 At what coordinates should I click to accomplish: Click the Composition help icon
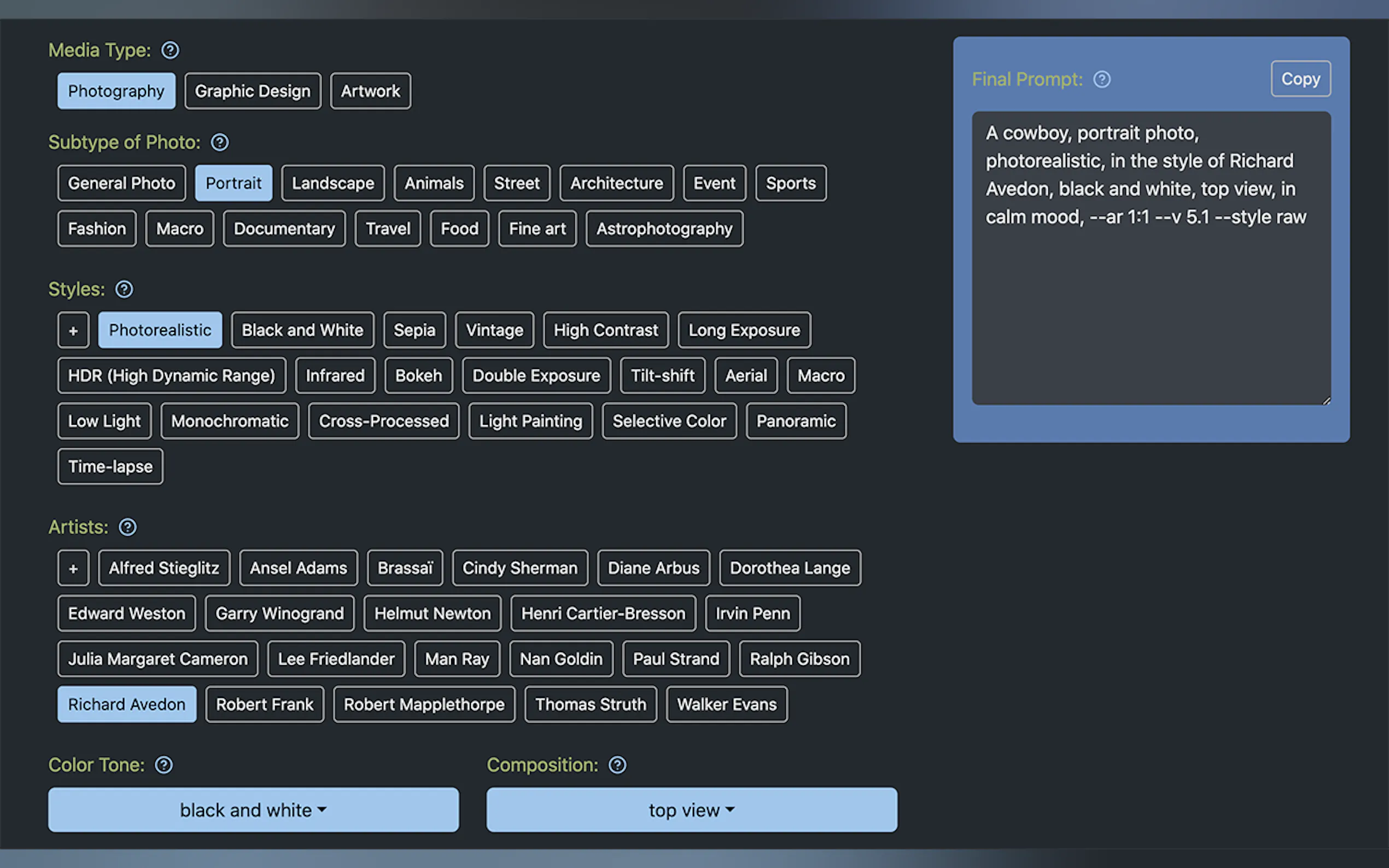tap(617, 764)
